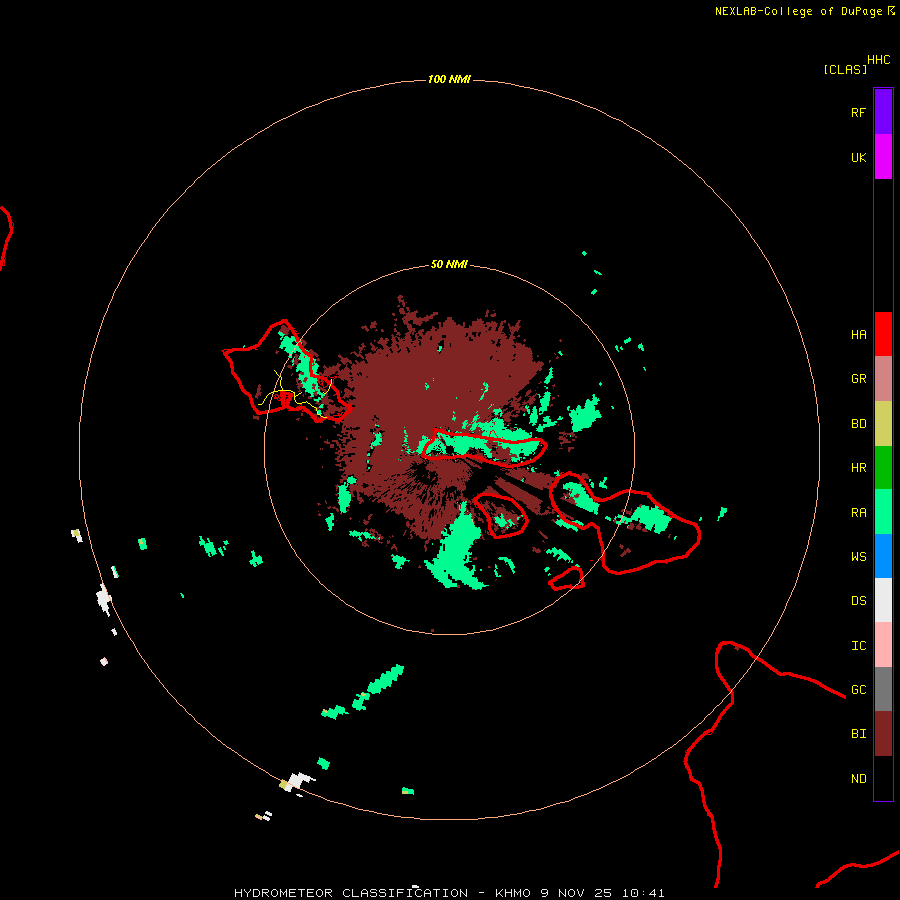Click the HYDROMETEOR CLASSIFICATION title text
Image resolution: width=900 pixels, height=900 pixels.
[x=351, y=893]
